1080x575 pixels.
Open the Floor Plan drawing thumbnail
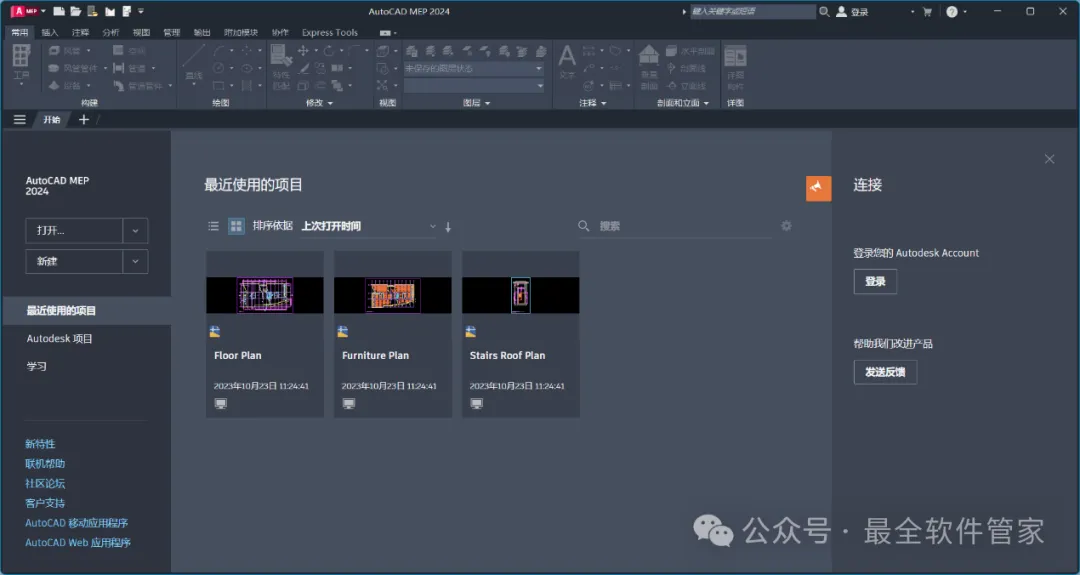tap(264, 295)
